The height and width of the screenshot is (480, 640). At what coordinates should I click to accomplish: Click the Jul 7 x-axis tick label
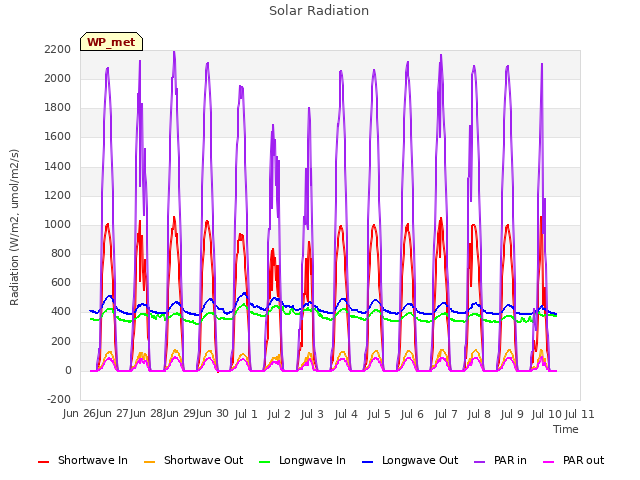(x=446, y=414)
